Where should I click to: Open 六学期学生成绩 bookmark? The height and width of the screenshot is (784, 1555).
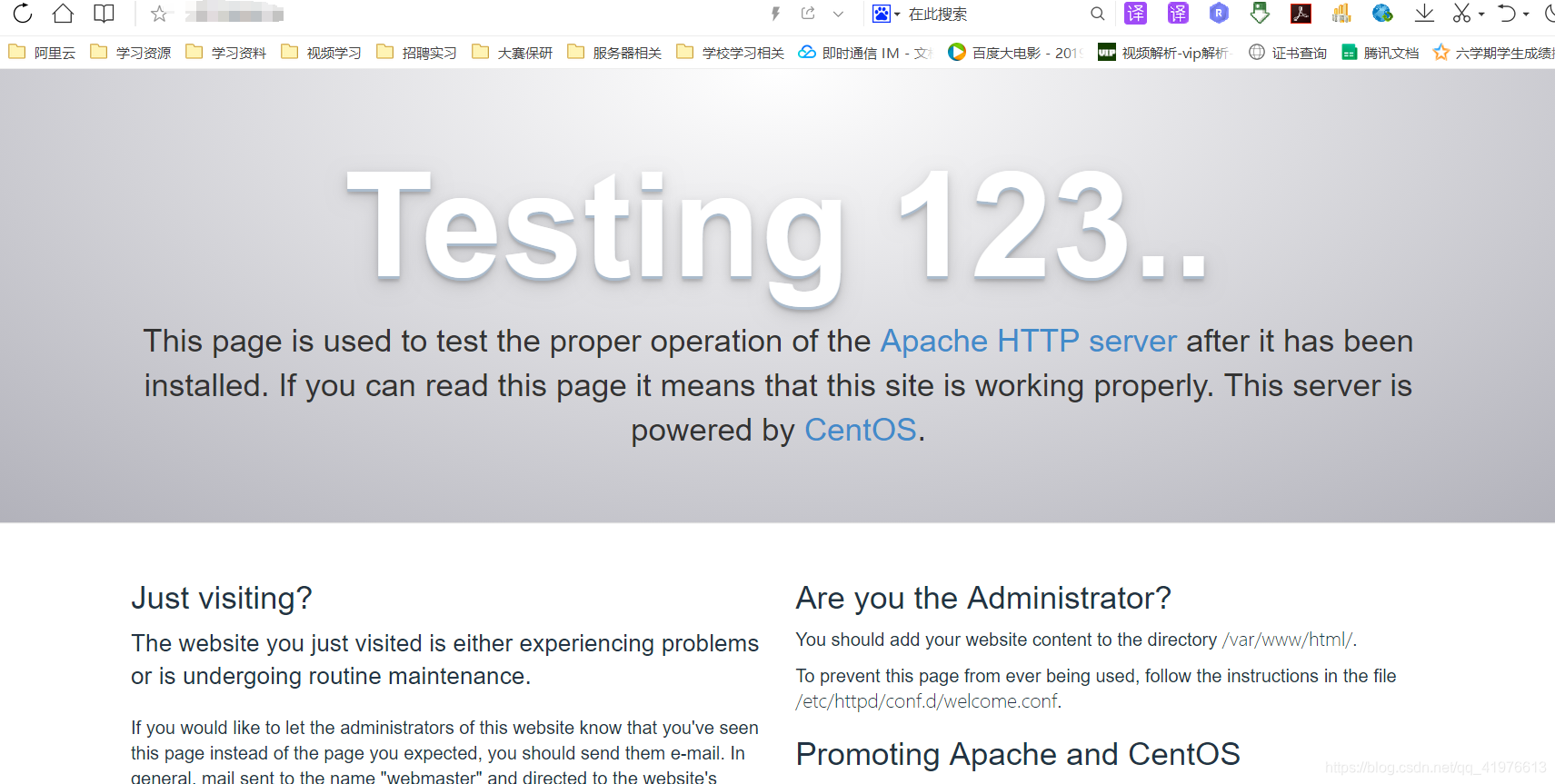1493,53
